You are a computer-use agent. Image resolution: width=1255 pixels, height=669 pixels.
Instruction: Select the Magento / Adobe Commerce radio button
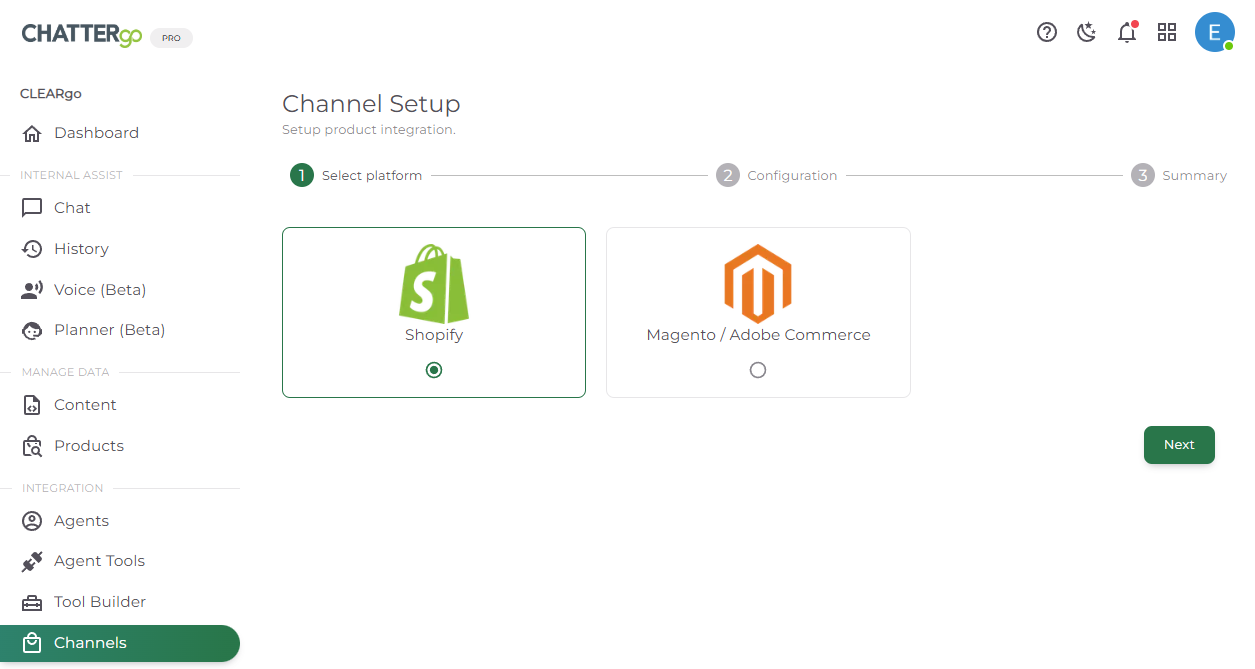tap(758, 370)
